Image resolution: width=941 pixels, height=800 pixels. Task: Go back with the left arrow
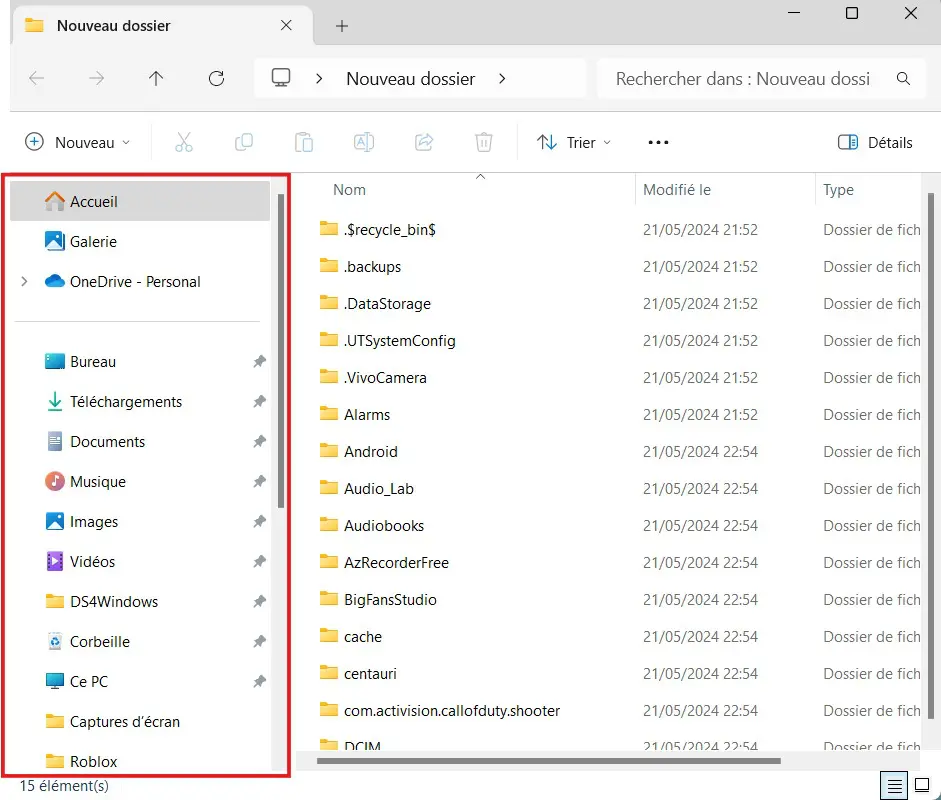(x=37, y=79)
